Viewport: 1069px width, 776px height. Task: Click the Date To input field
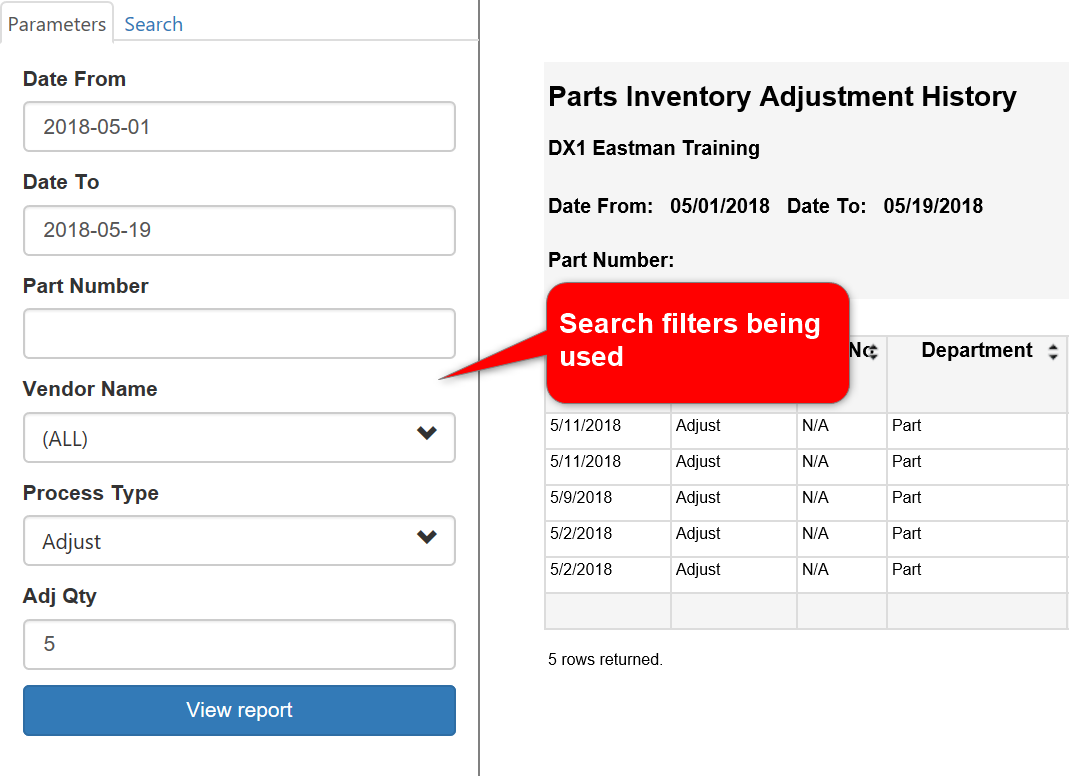[239, 230]
